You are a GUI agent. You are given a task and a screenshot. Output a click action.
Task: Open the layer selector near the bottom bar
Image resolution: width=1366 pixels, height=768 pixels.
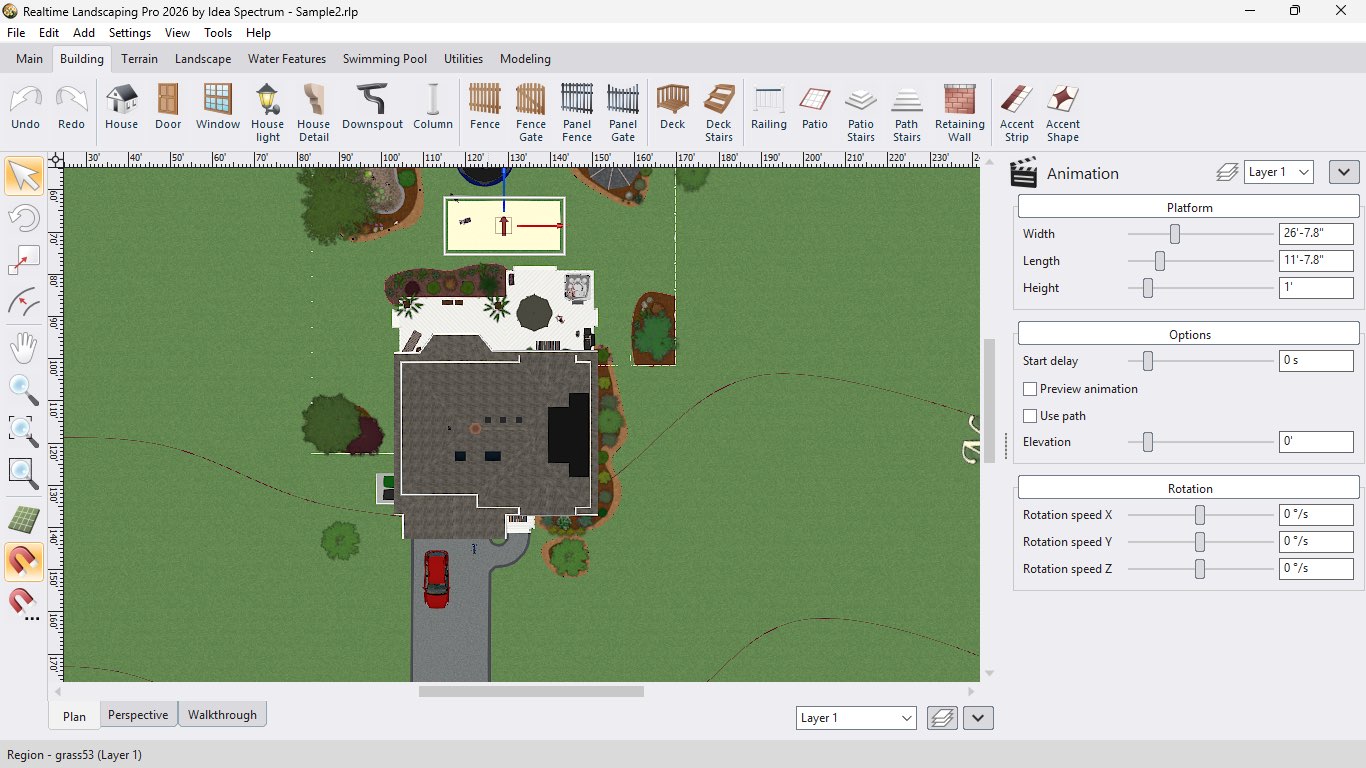click(855, 718)
